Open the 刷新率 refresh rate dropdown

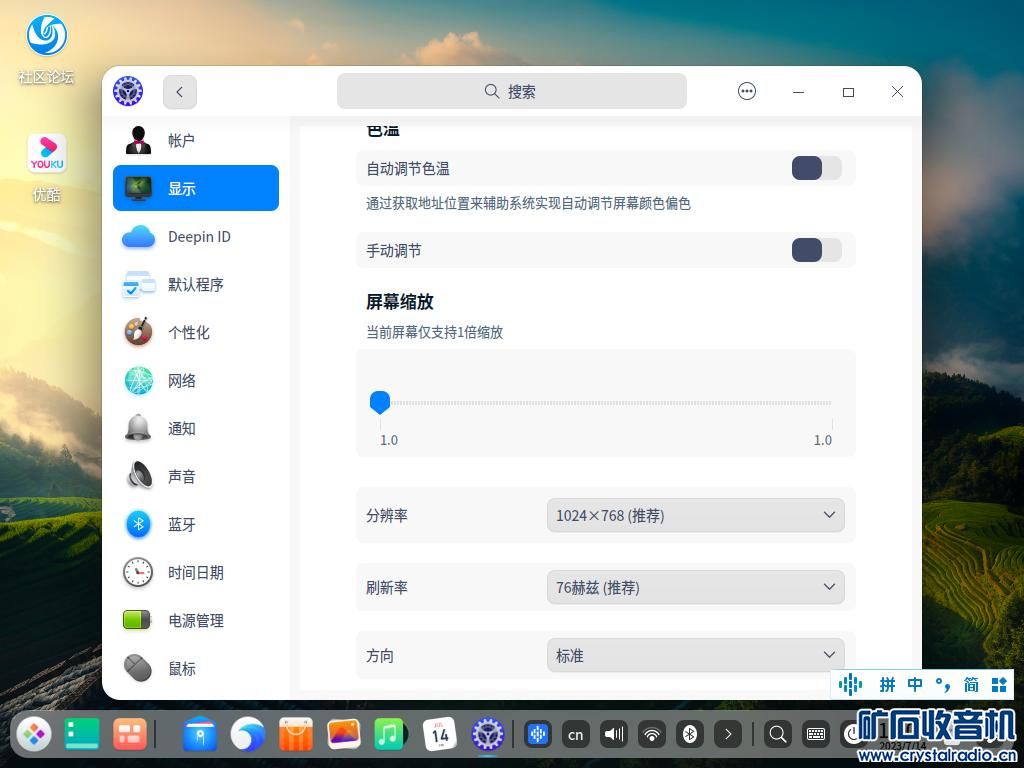click(695, 588)
